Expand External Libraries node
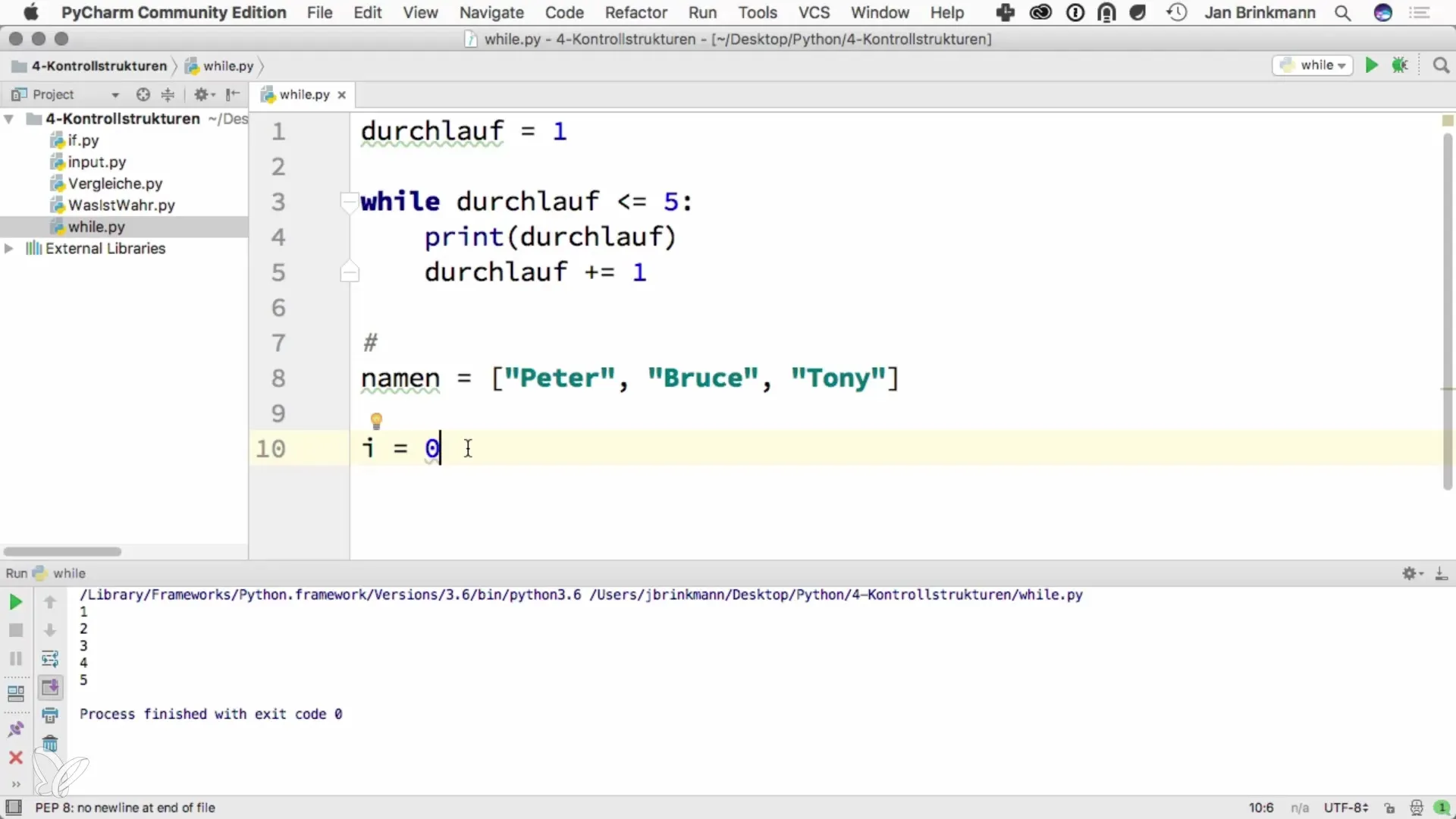 pyautogui.click(x=9, y=249)
